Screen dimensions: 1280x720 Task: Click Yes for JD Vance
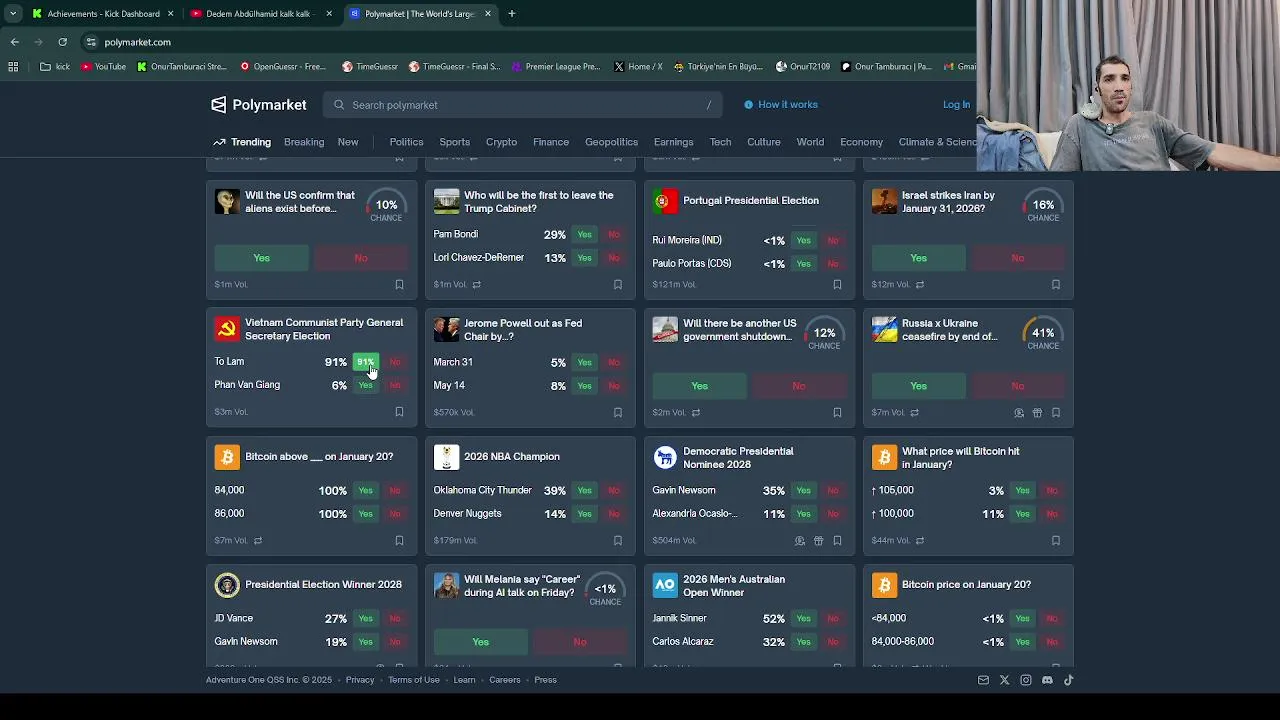(366, 619)
